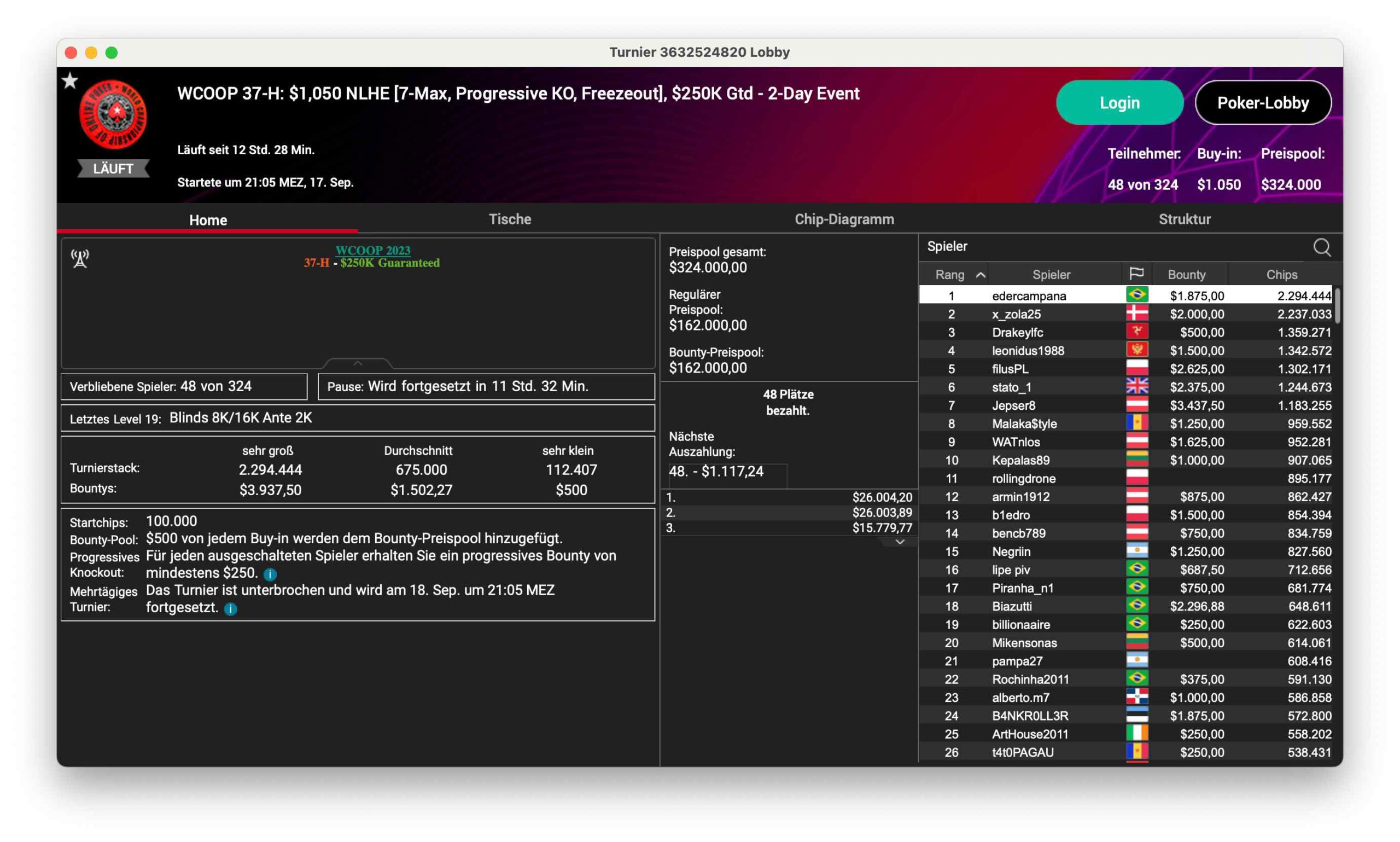Viewport: 1400px width, 842px height.
Task: Click Progressives Knockout info icon
Action: tap(270, 573)
